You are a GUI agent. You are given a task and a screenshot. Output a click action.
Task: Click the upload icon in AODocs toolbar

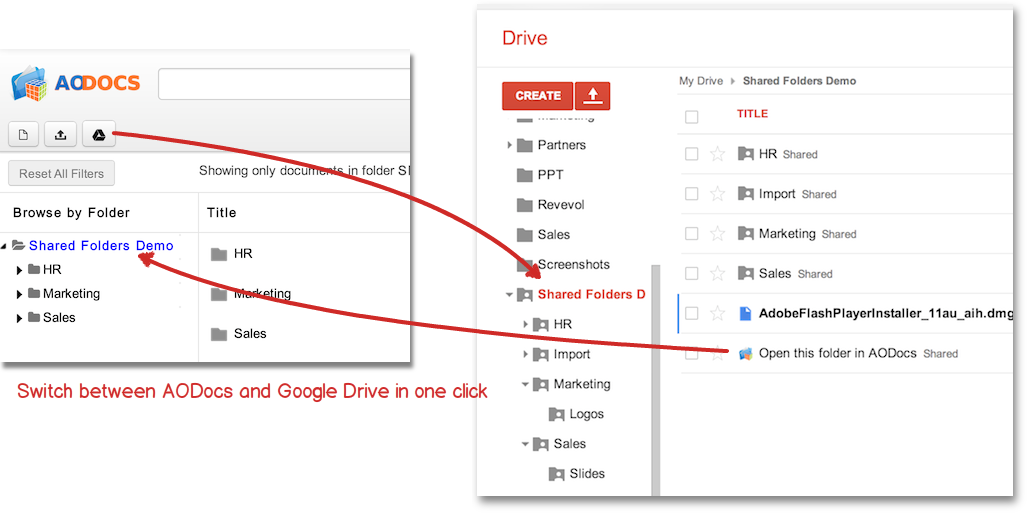pyautogui.click(x=61, y=135)
